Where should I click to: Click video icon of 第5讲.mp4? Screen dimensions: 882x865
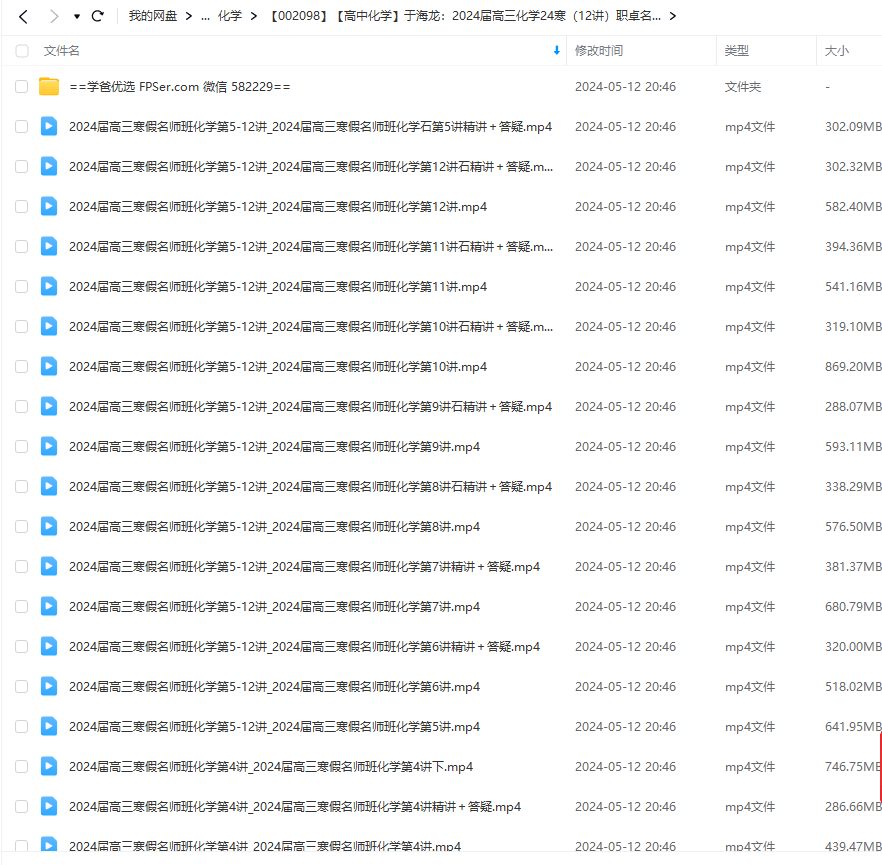point(49,725)
